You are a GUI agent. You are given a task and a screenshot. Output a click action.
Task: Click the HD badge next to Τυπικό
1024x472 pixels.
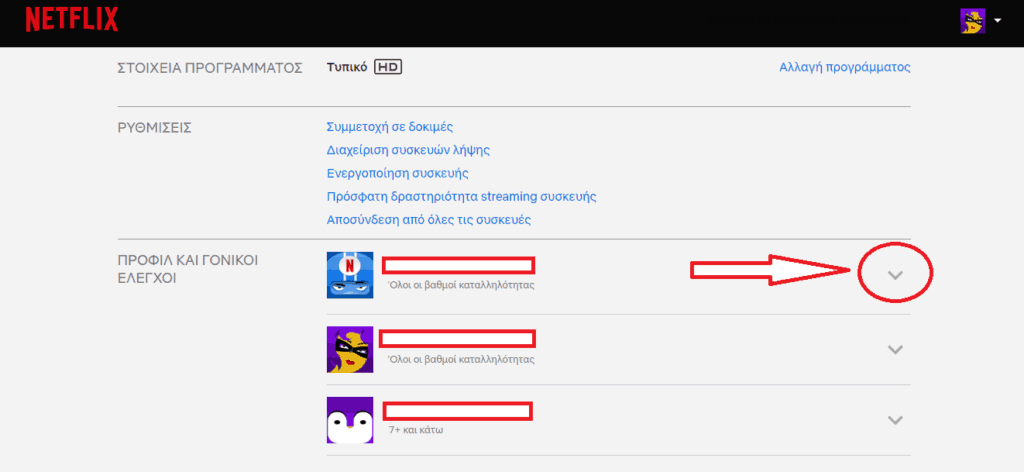point(388,67)
